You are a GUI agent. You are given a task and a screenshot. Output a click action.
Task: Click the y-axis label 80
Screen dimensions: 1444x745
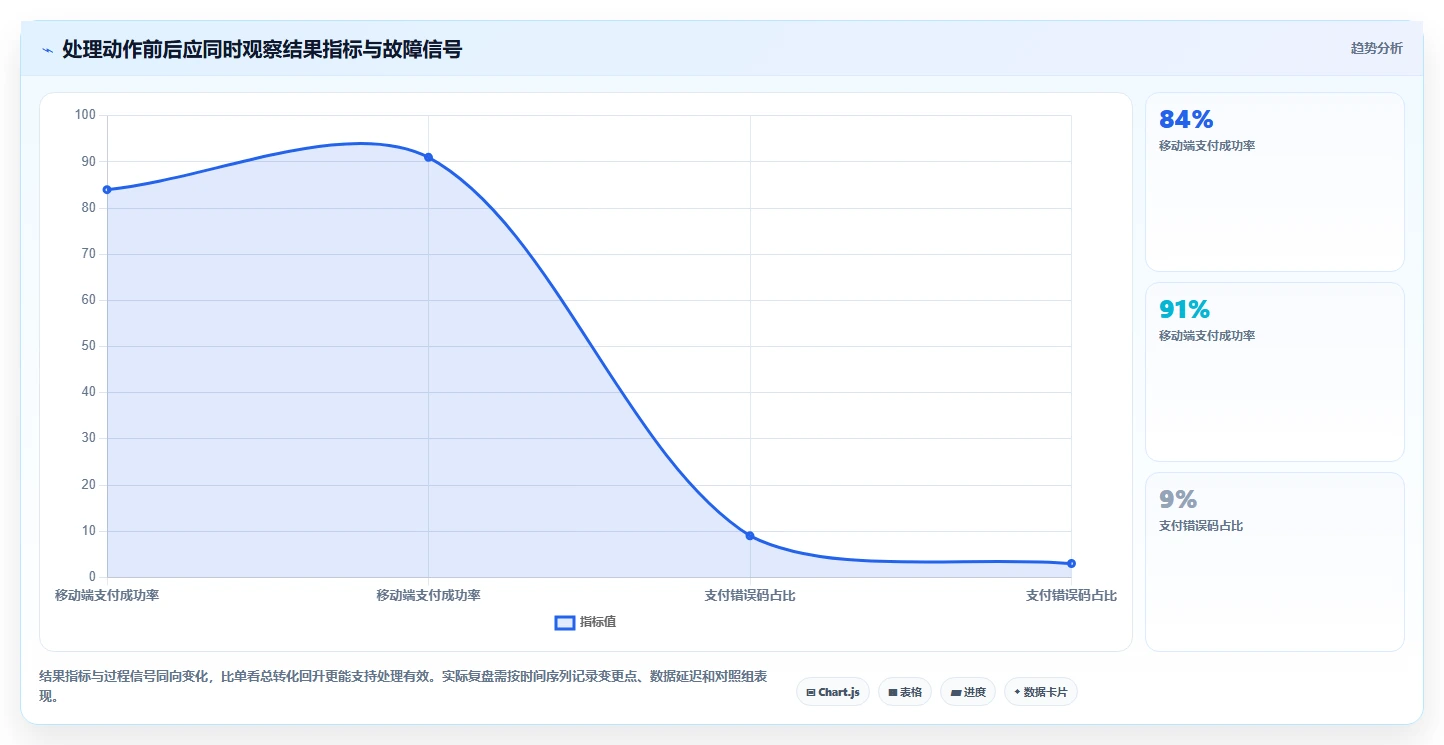[x=89, y=208]
